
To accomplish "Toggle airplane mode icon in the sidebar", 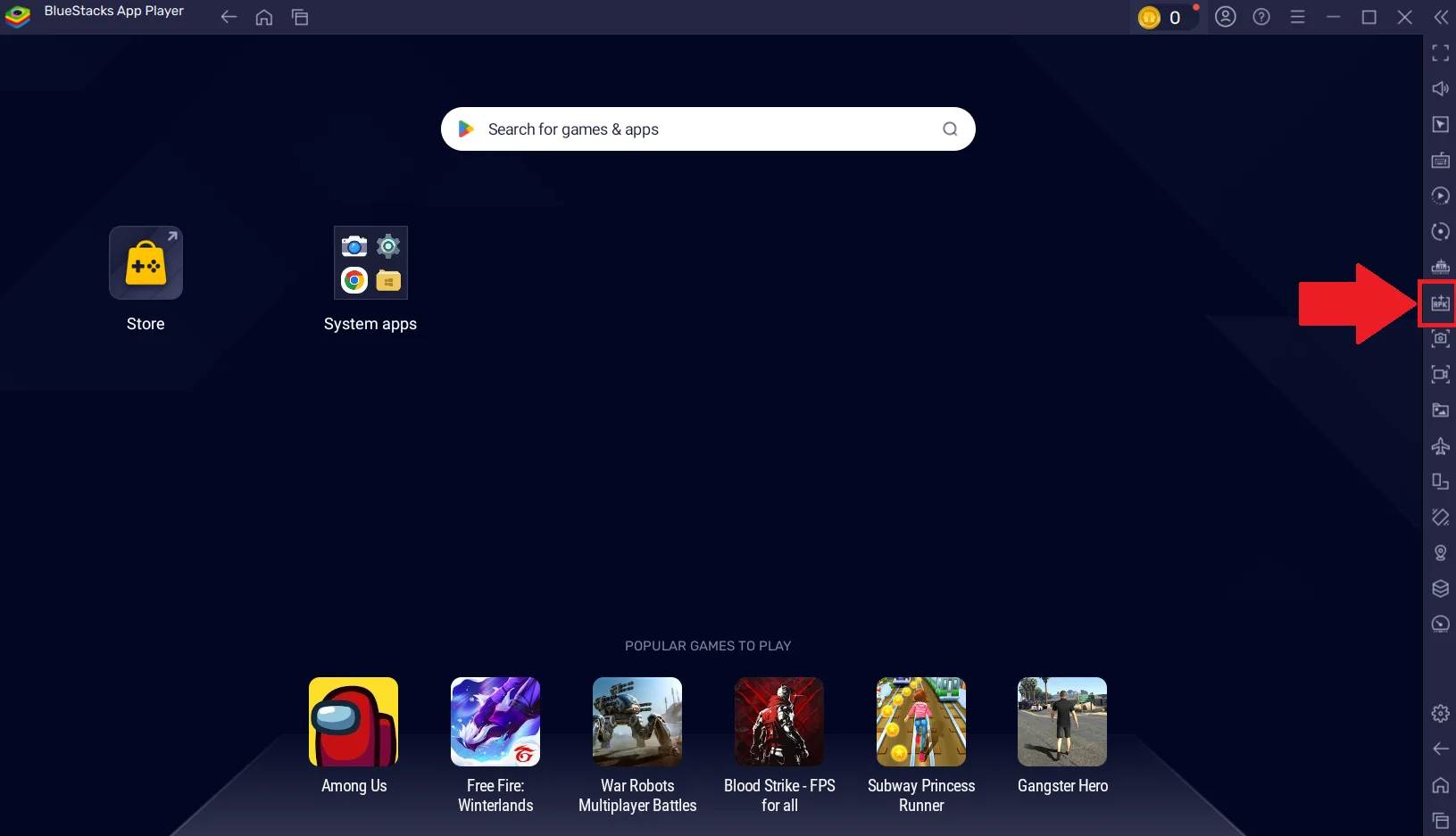I will pos(1439,446).
